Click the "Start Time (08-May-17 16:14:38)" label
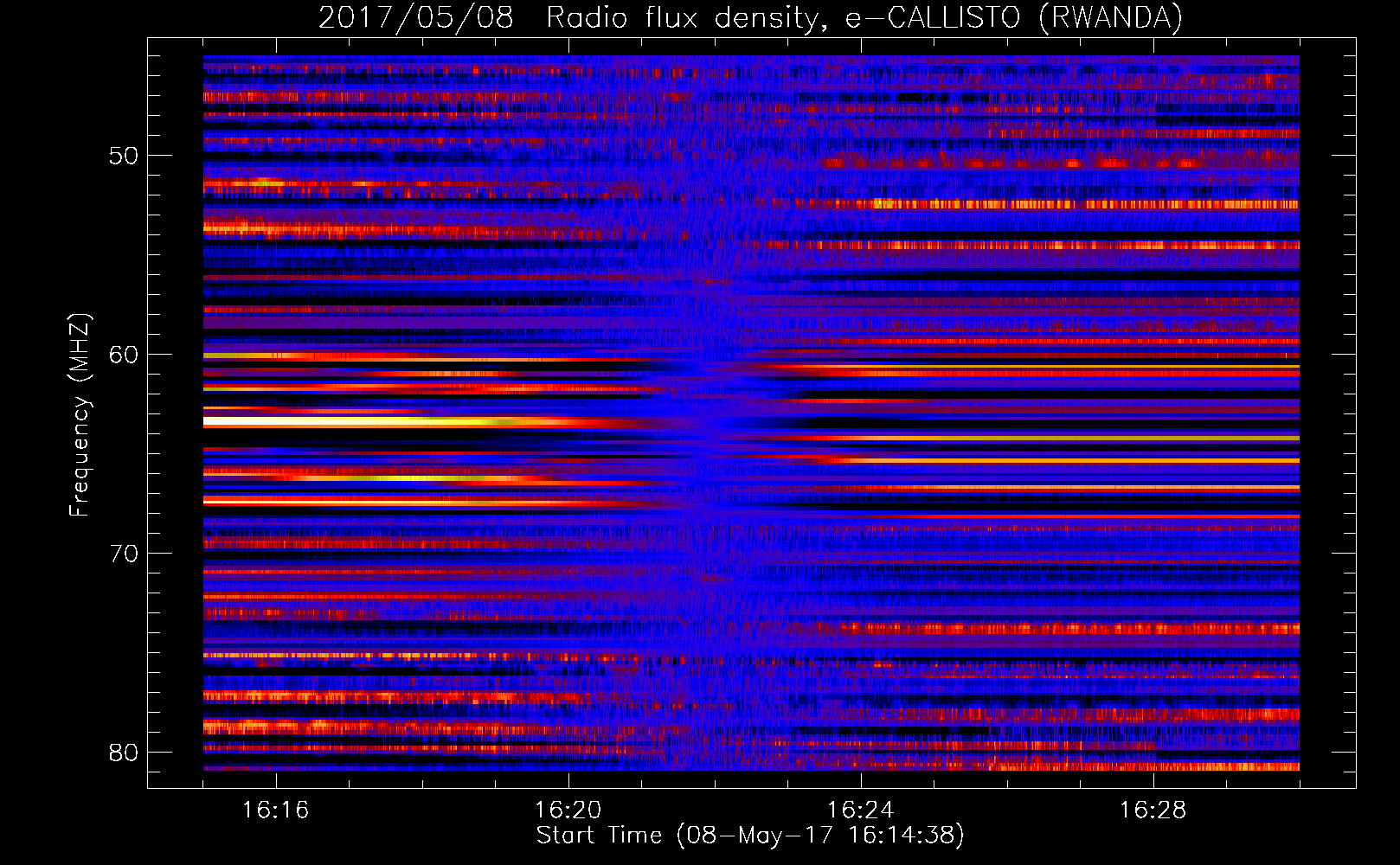Viewport: 1400px width, 865px height. (750, 836)
